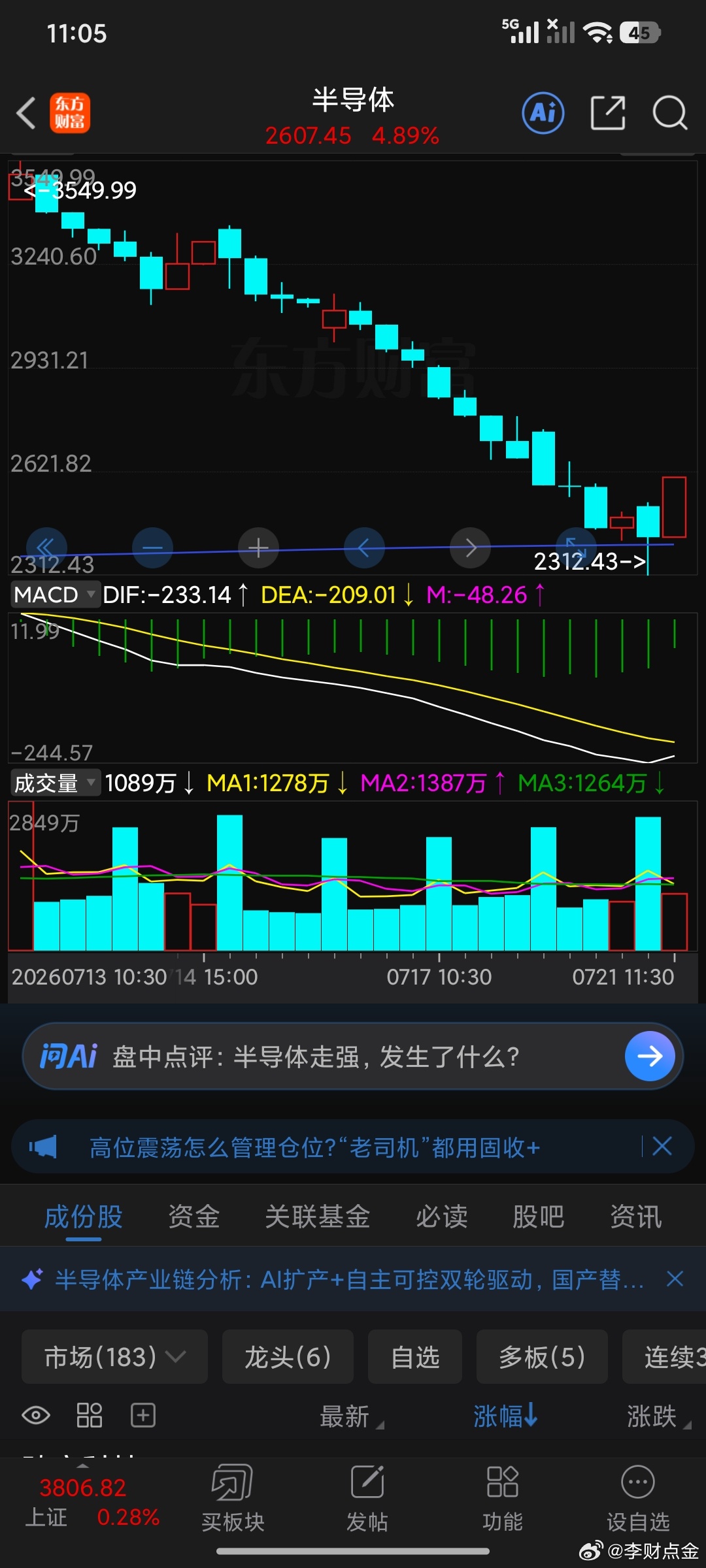
Task: Toggle eye visibility icon in list toolbar
Action: 36,1416
